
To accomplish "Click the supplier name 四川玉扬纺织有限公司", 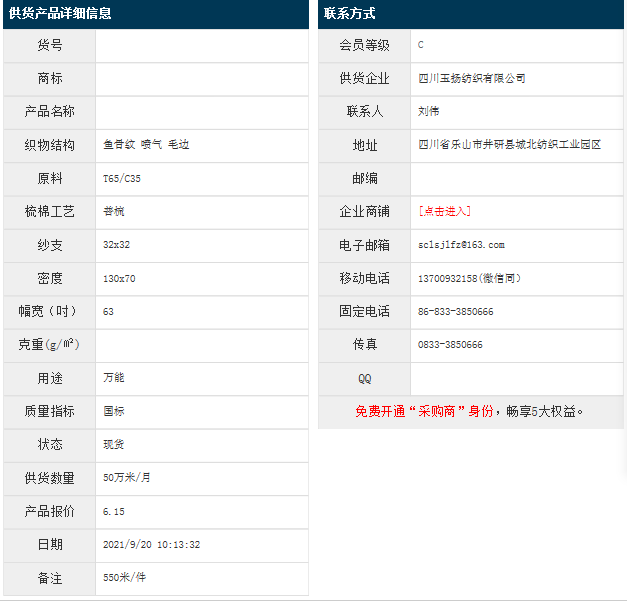I will point(471,78).
